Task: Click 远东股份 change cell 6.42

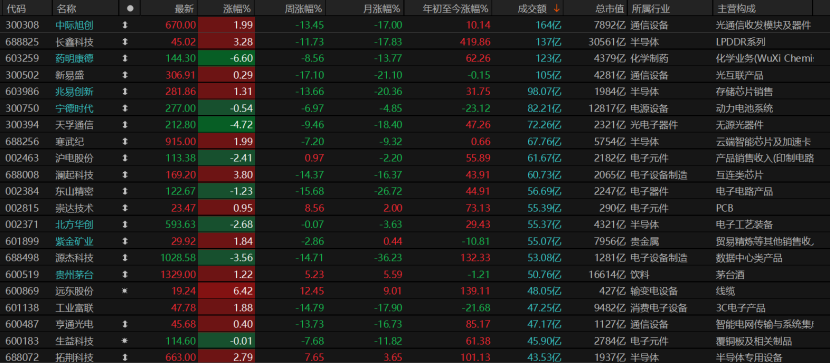Action: tap(227, 291)
